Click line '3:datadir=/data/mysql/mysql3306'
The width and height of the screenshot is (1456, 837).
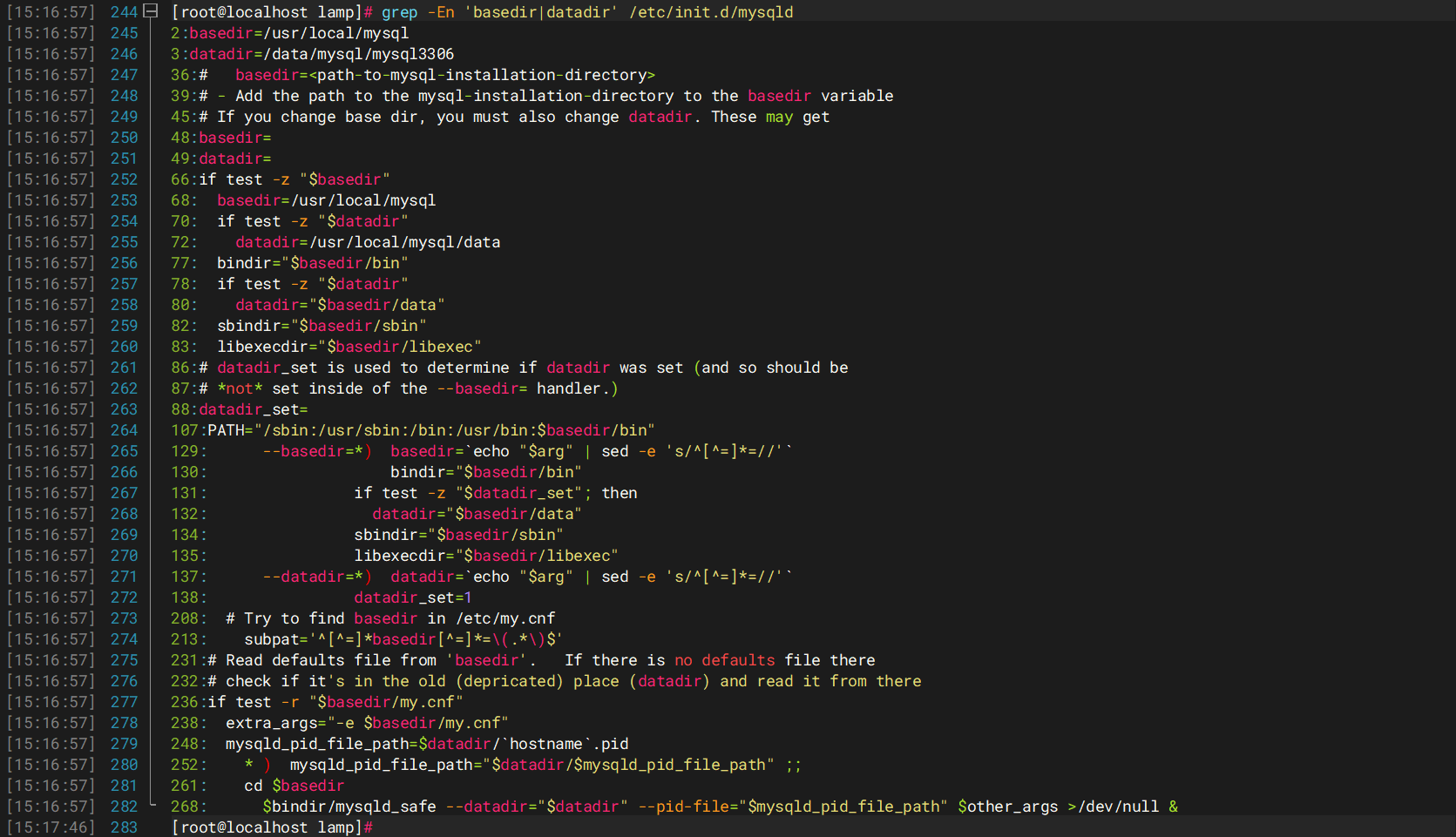click(312, 54)
